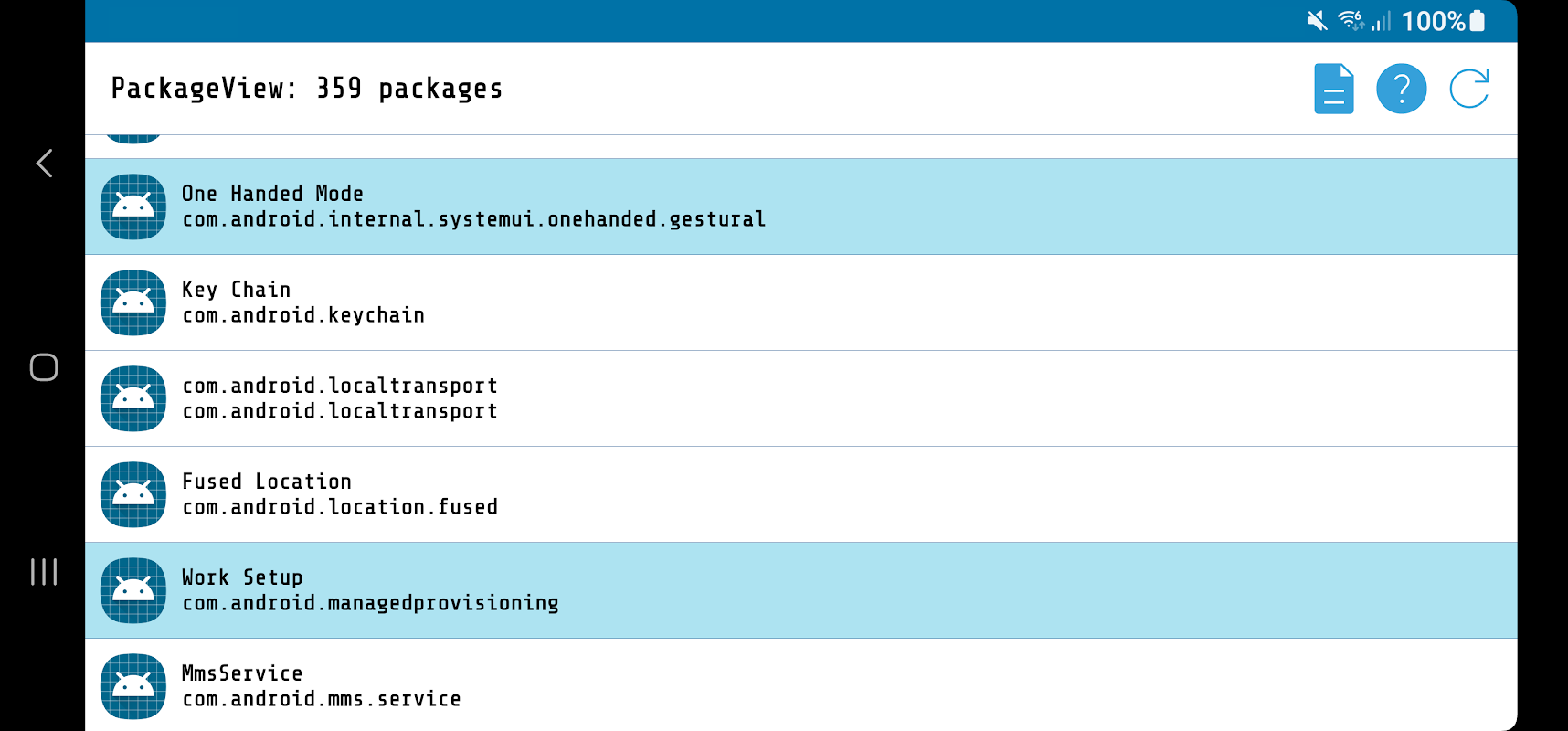Tap the Key Chain app icon
Image resolution: width=1568 pixels, height=731 pixels.
[x=133, y=302]
